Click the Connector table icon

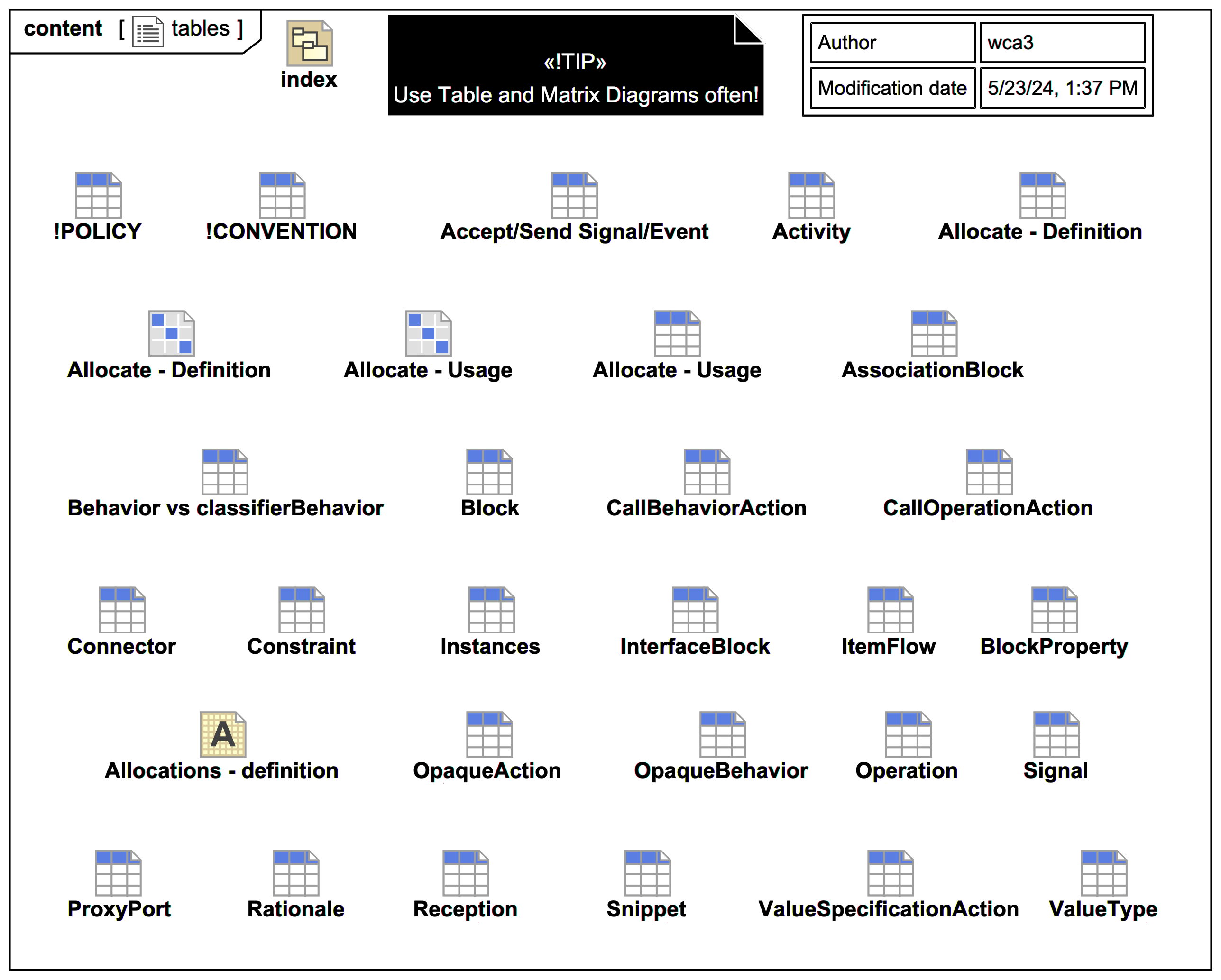point(122,610)
